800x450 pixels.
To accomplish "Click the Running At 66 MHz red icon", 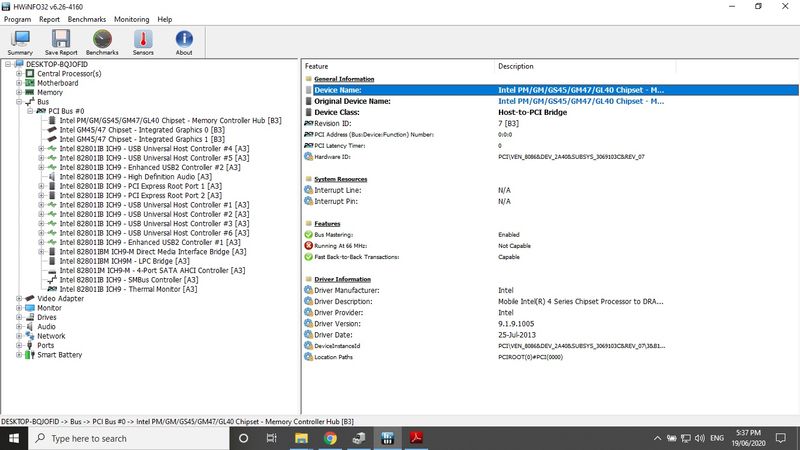I will 309,245.
